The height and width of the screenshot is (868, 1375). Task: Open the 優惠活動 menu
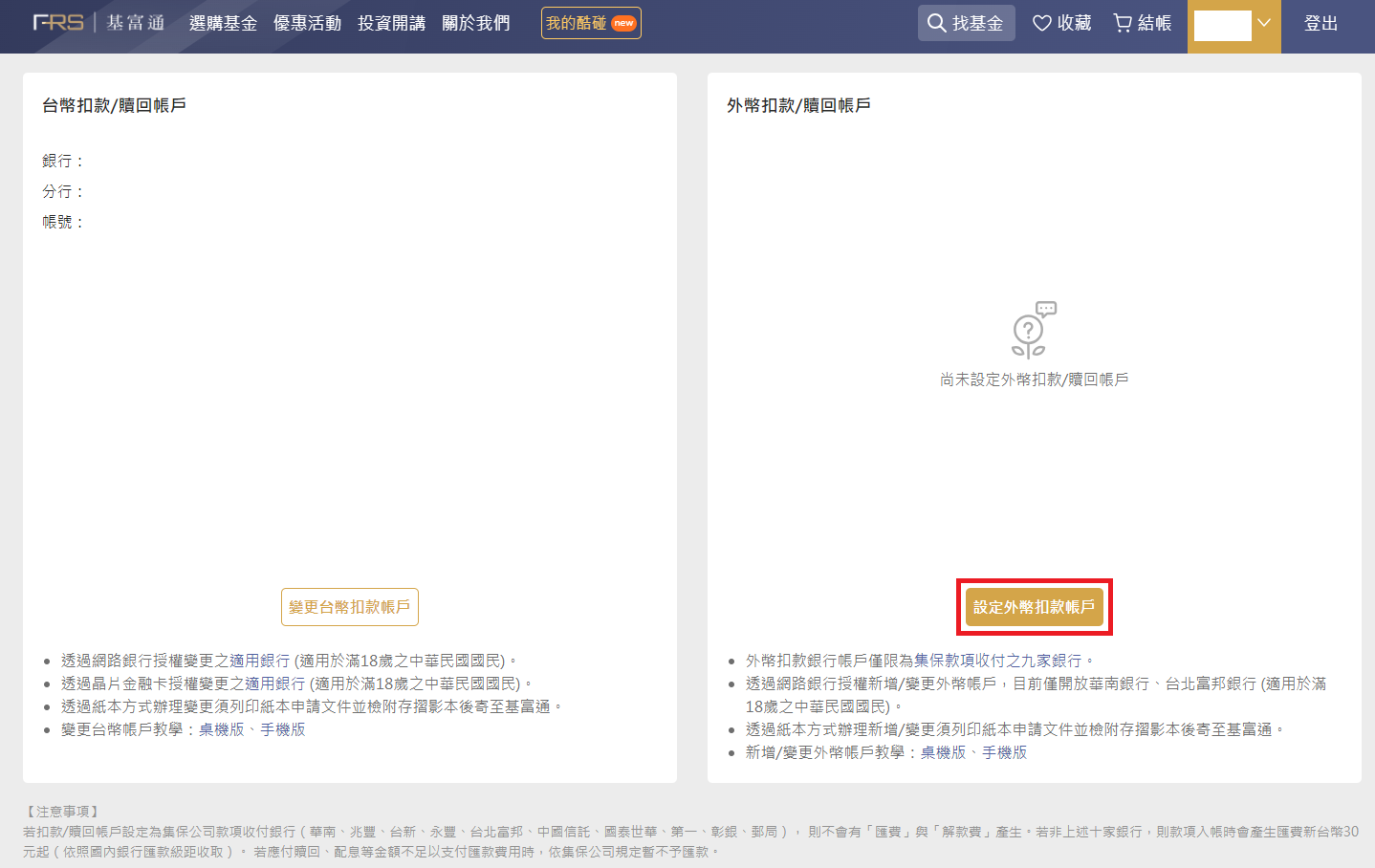point(307,23)
